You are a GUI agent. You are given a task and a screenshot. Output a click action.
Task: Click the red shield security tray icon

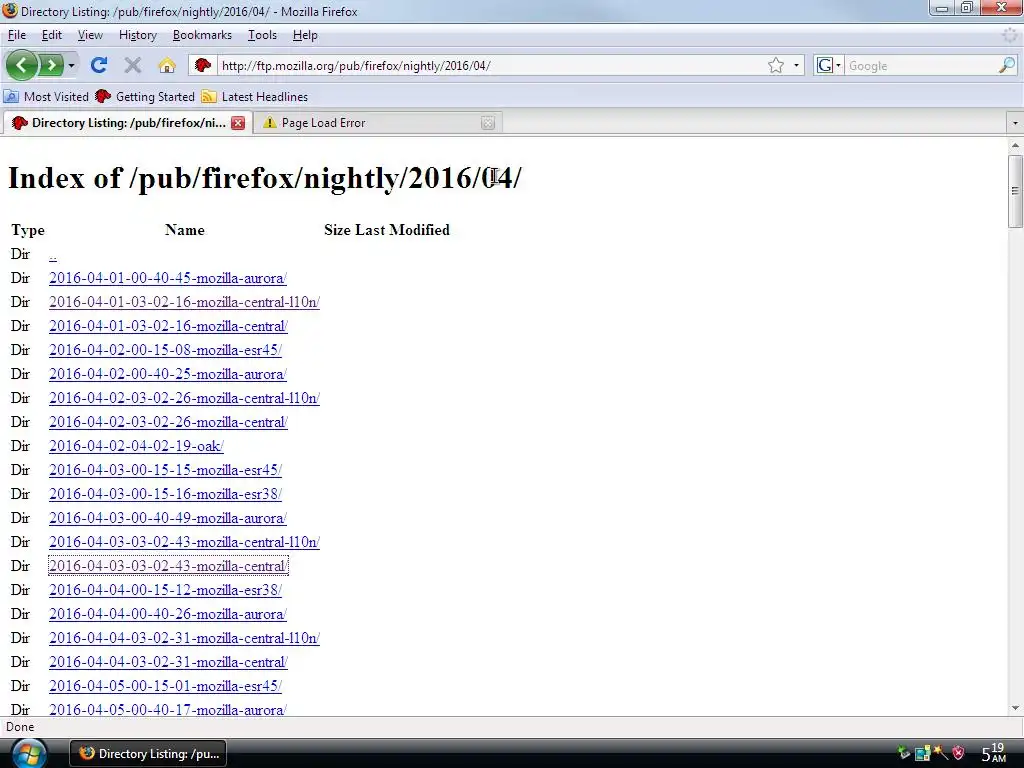tap(958, 753)
